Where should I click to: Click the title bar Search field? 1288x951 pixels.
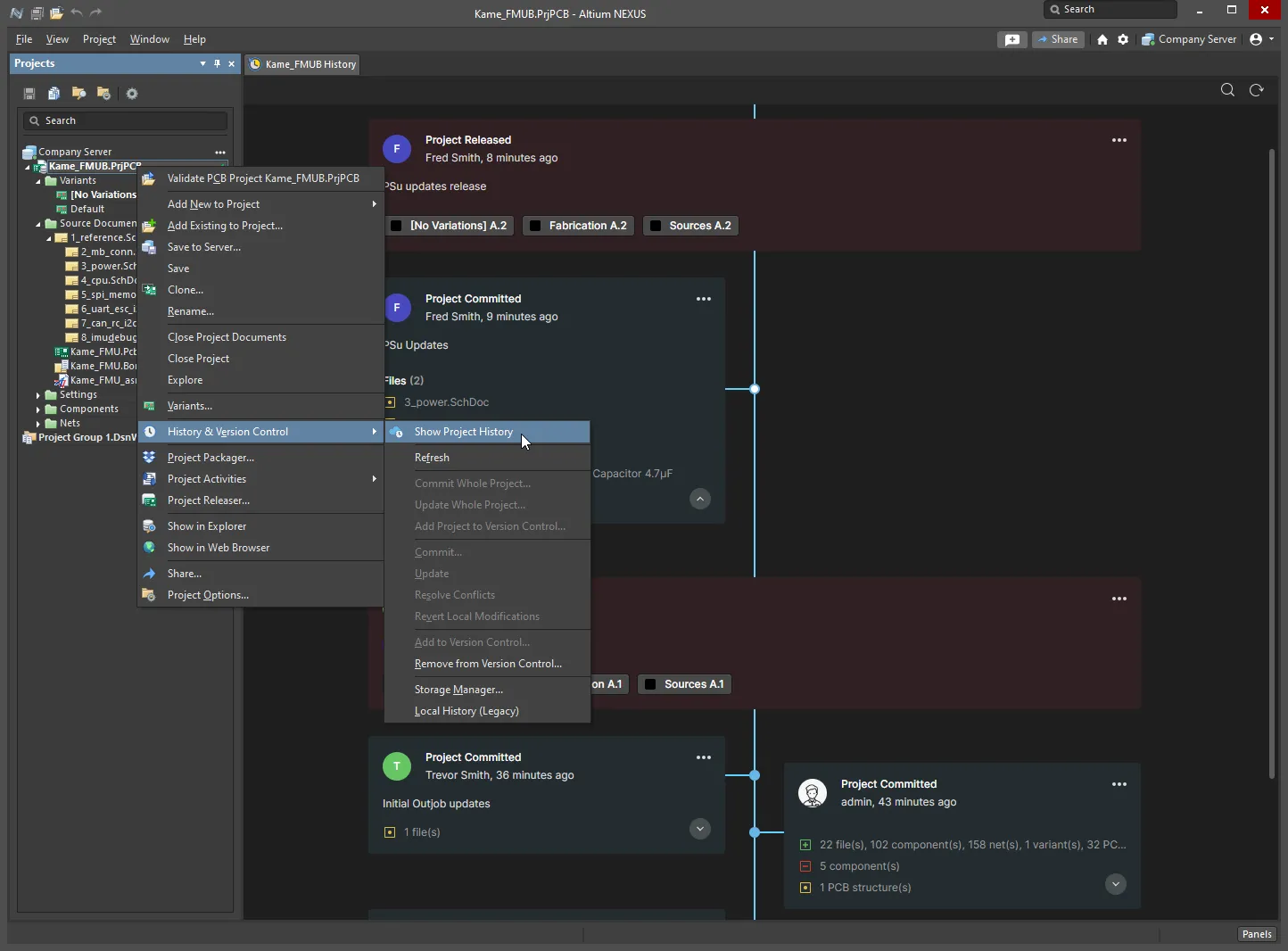tap(1110, 9)
